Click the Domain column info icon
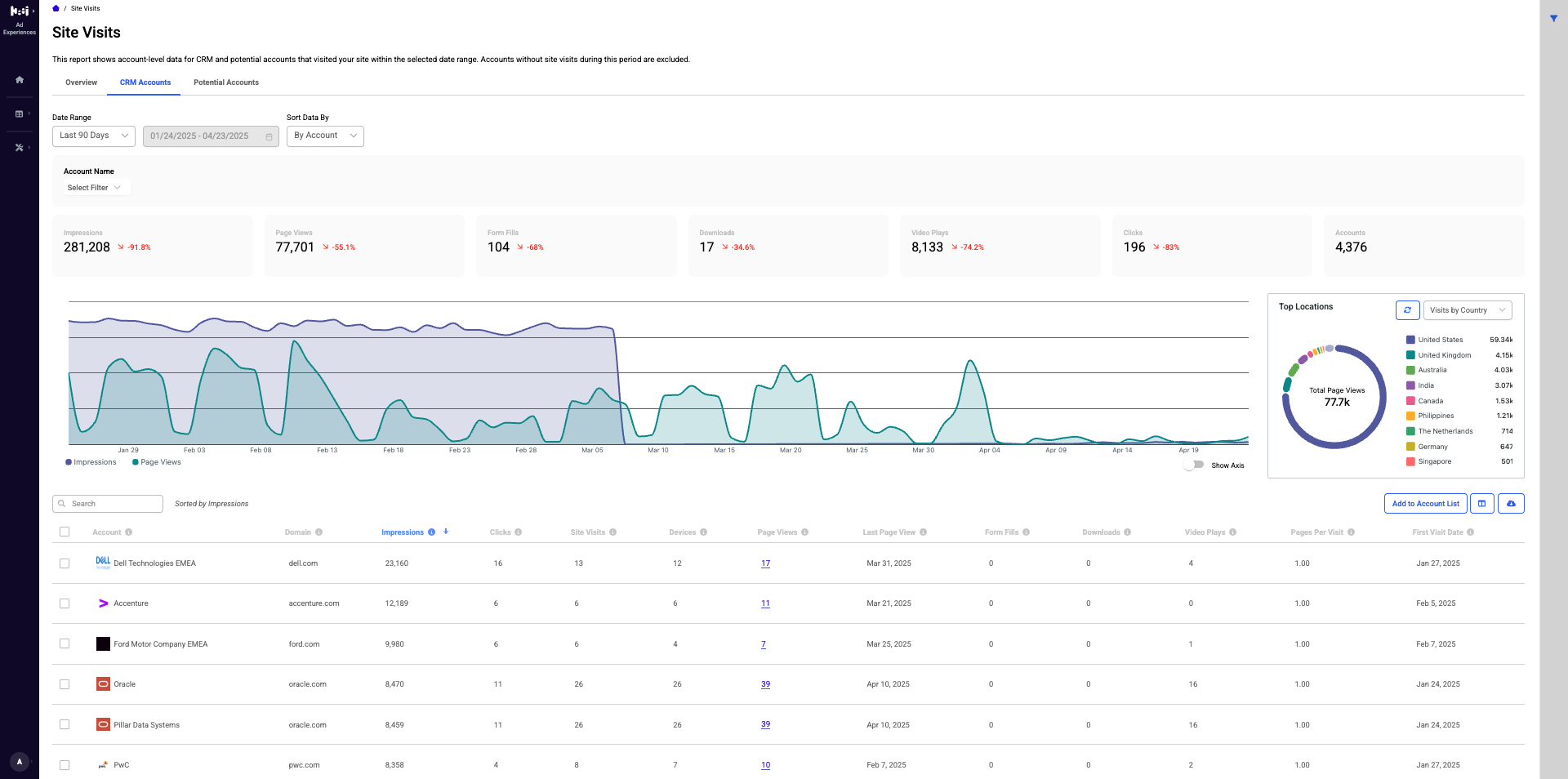1568x779 pixels. click(318, 532)
